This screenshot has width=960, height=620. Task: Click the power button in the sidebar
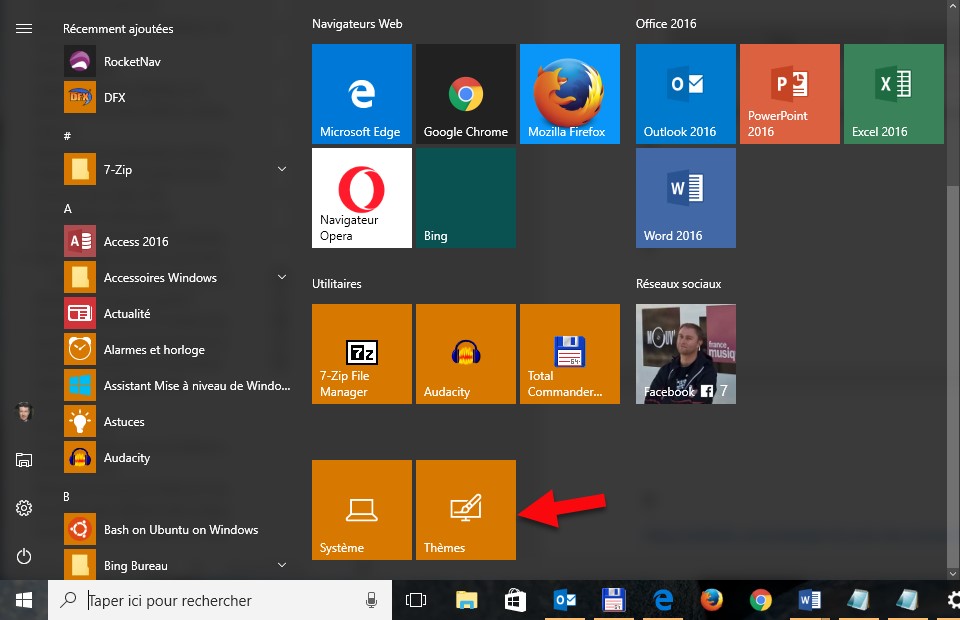(x=24, y=556)
